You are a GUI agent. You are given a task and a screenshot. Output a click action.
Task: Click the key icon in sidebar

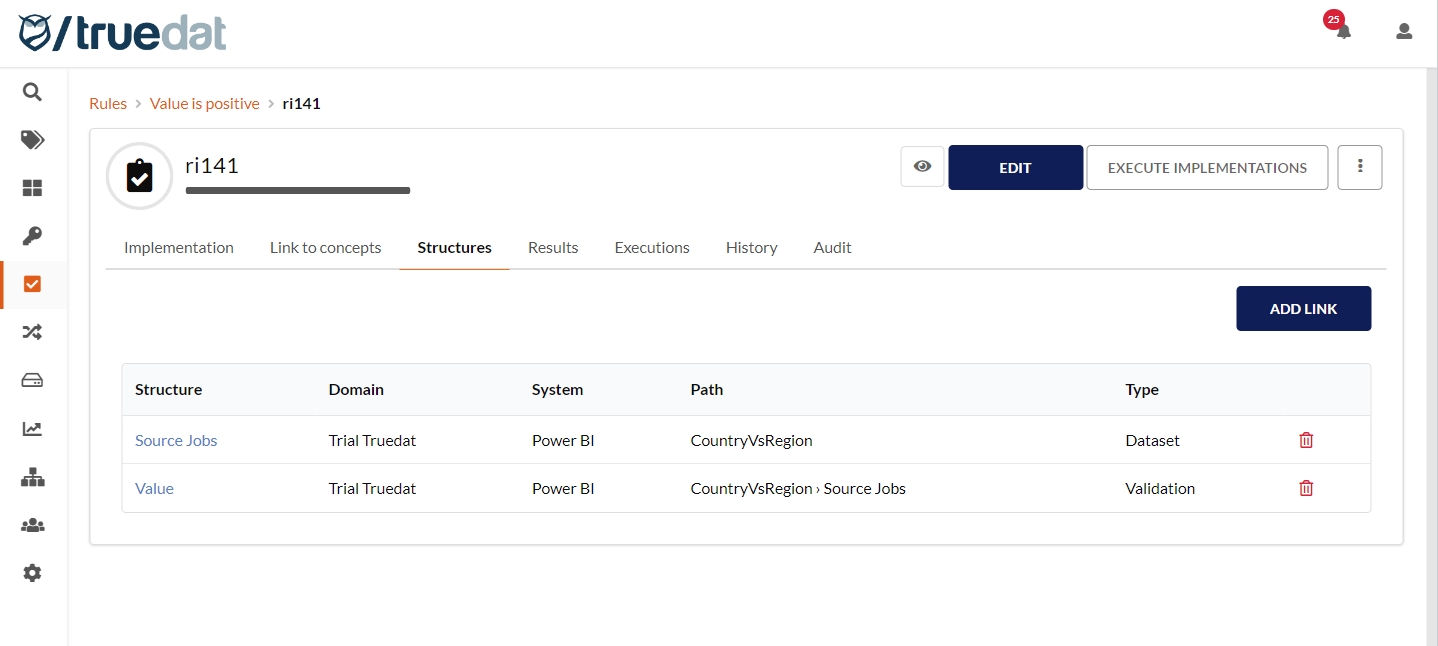pyautogui.click(x=32, y=236)
